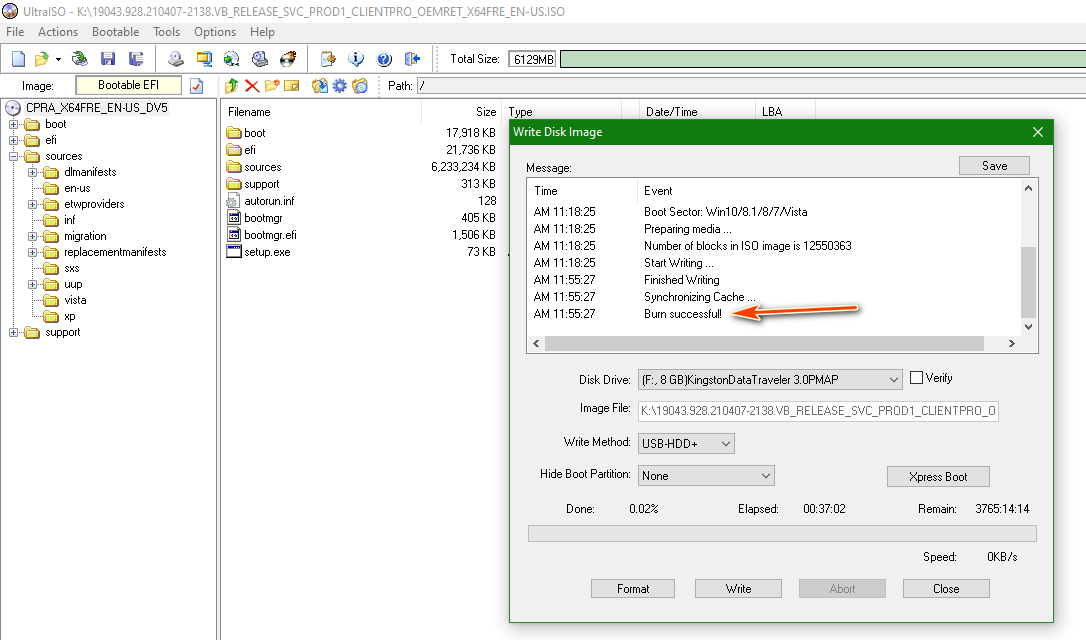This screenshot has height=640, width=1086.
Task: Click the Open CD/DVD toolbar icon
Action: point(80,59)
